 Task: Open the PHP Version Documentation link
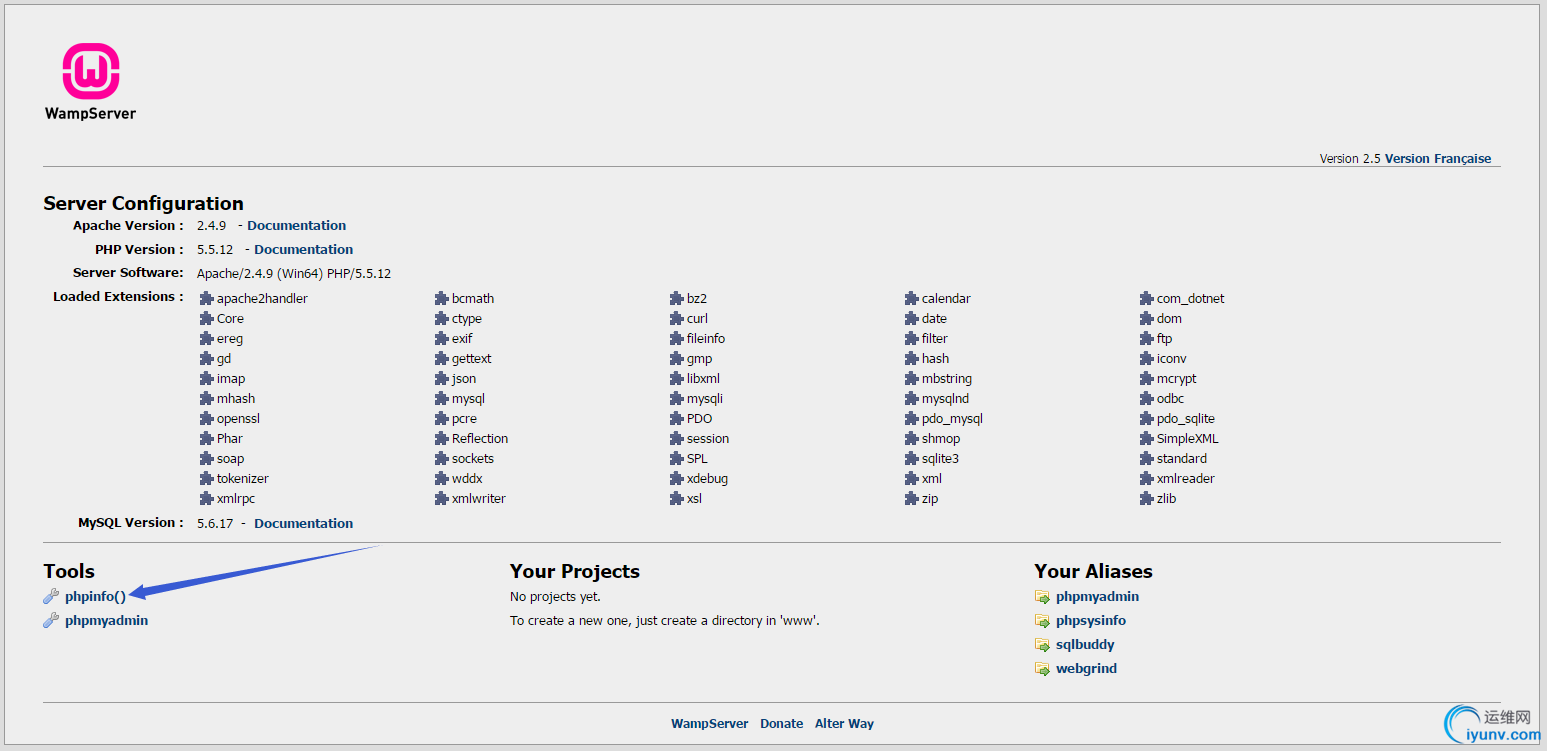pos(304,250)
